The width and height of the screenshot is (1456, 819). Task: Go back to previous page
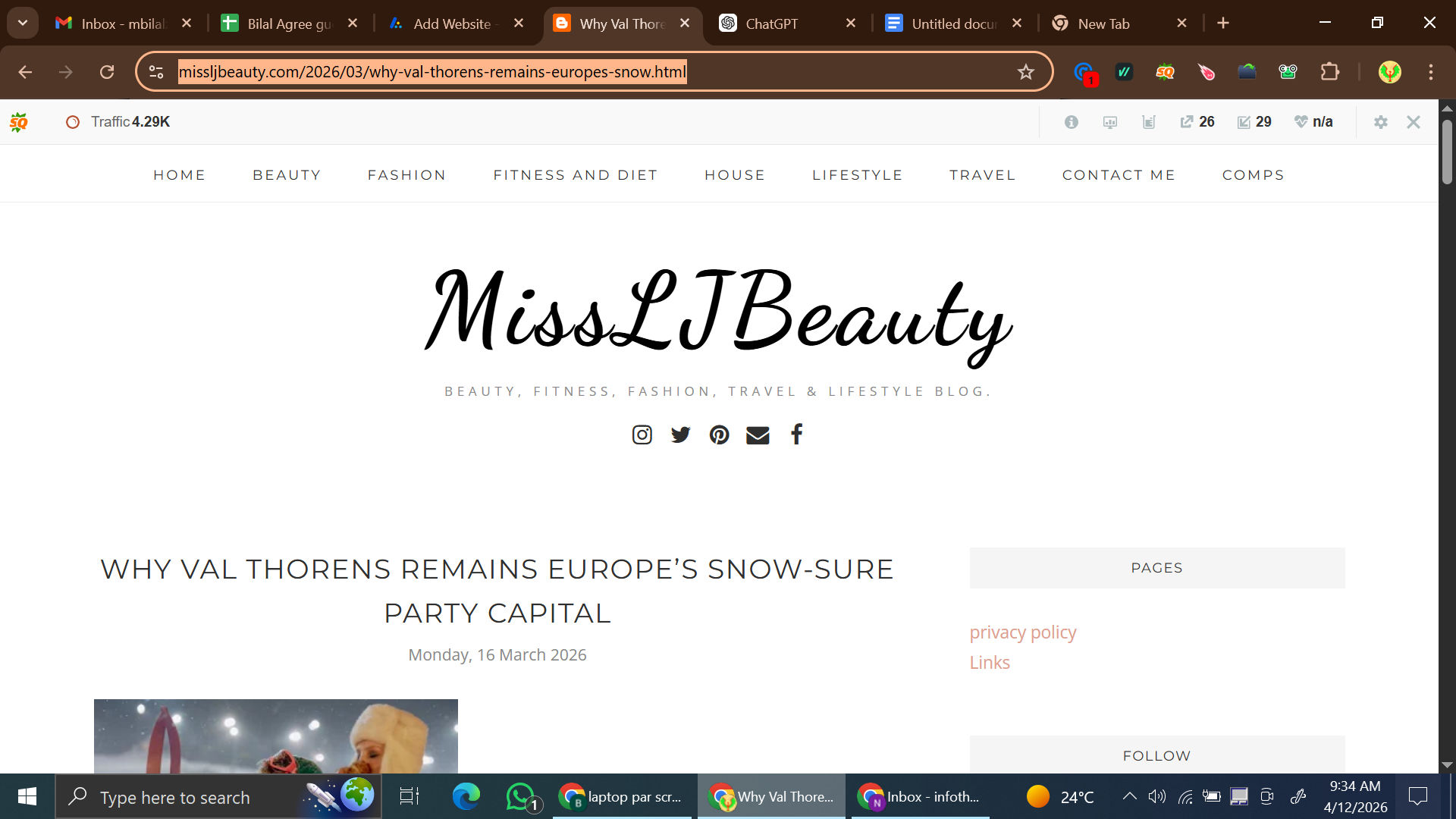point(25,72)
